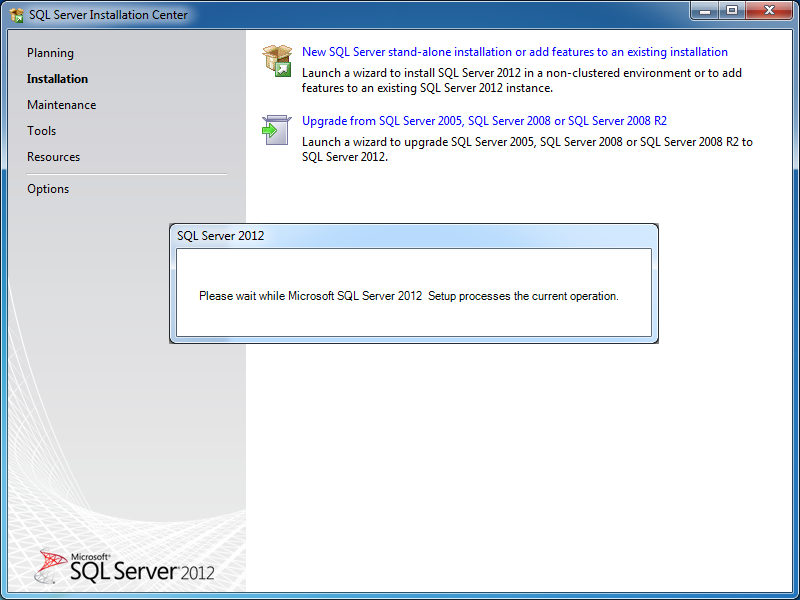Start Upgrade from SQL Server 2005 link
800x600 pixels.
point(484,121)
